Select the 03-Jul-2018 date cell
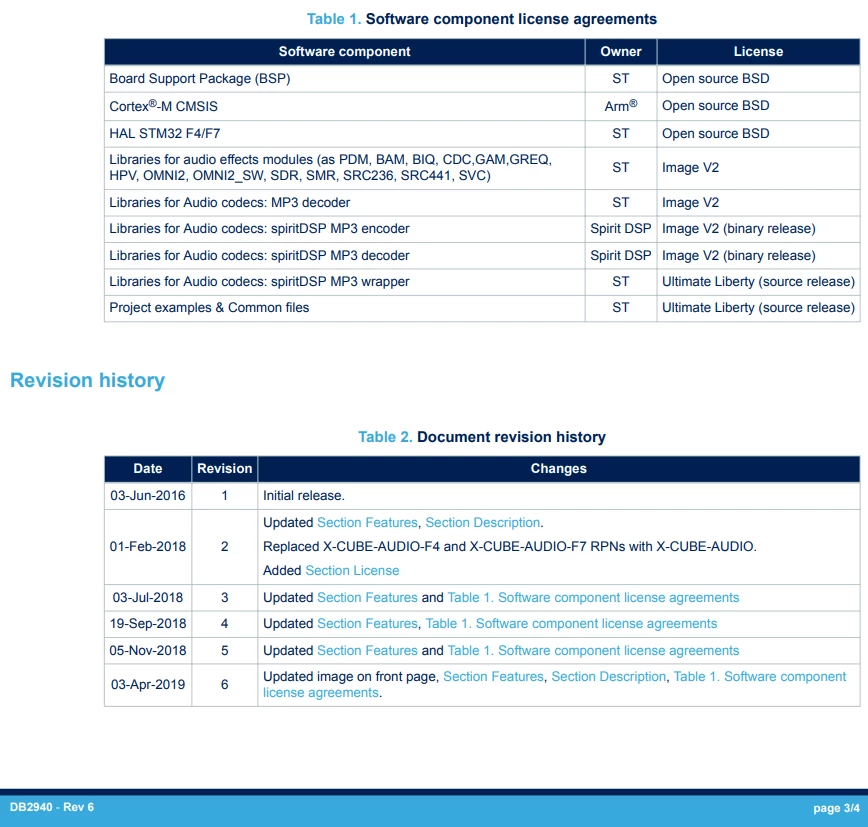 (x=148, y=597)
